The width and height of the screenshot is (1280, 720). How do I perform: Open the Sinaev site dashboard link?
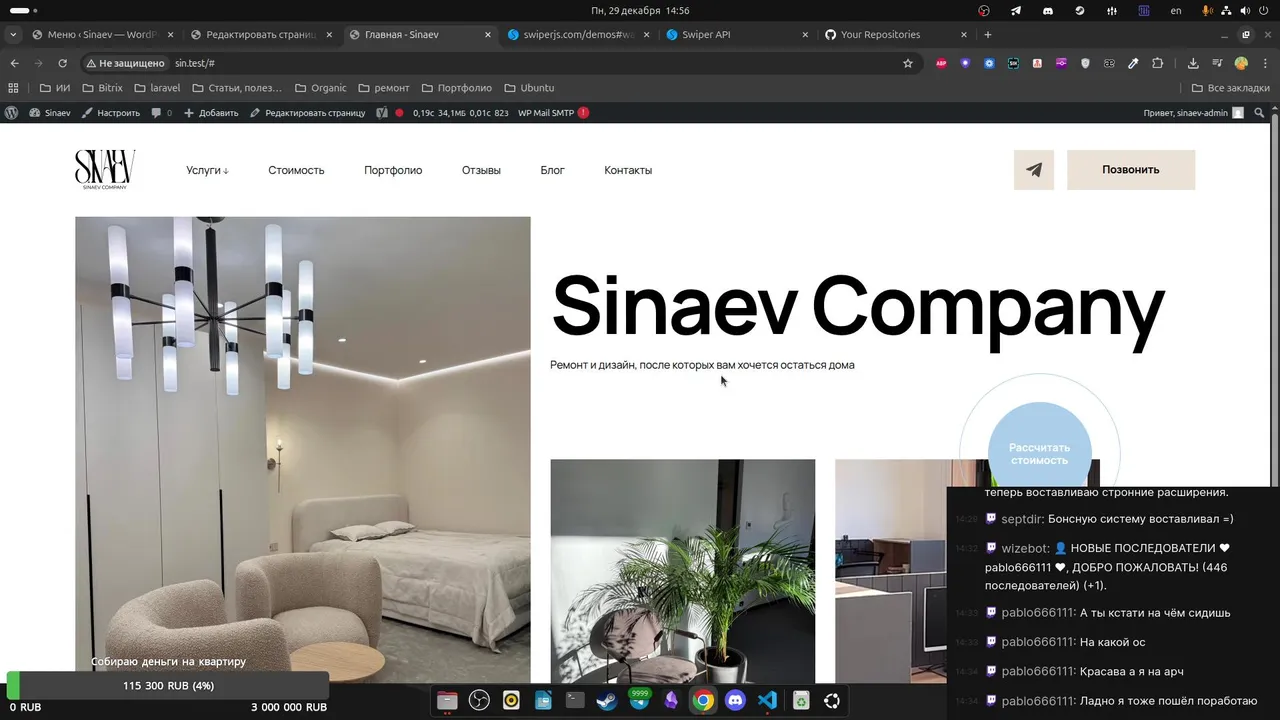50,113
